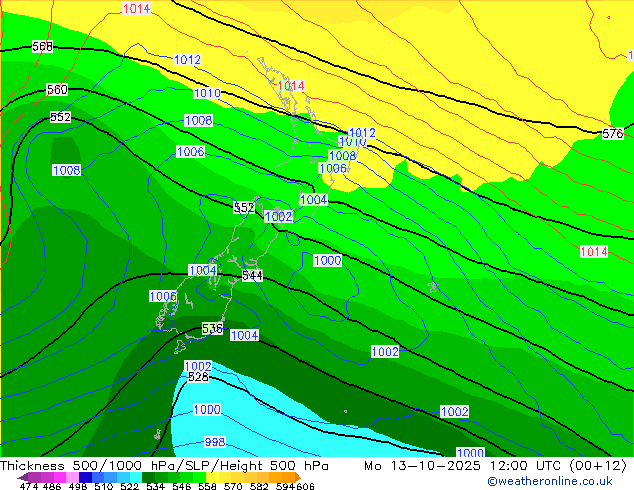
Task: Open the weatheronline.co.uk copyright link
Action: (x=549, y=481)
